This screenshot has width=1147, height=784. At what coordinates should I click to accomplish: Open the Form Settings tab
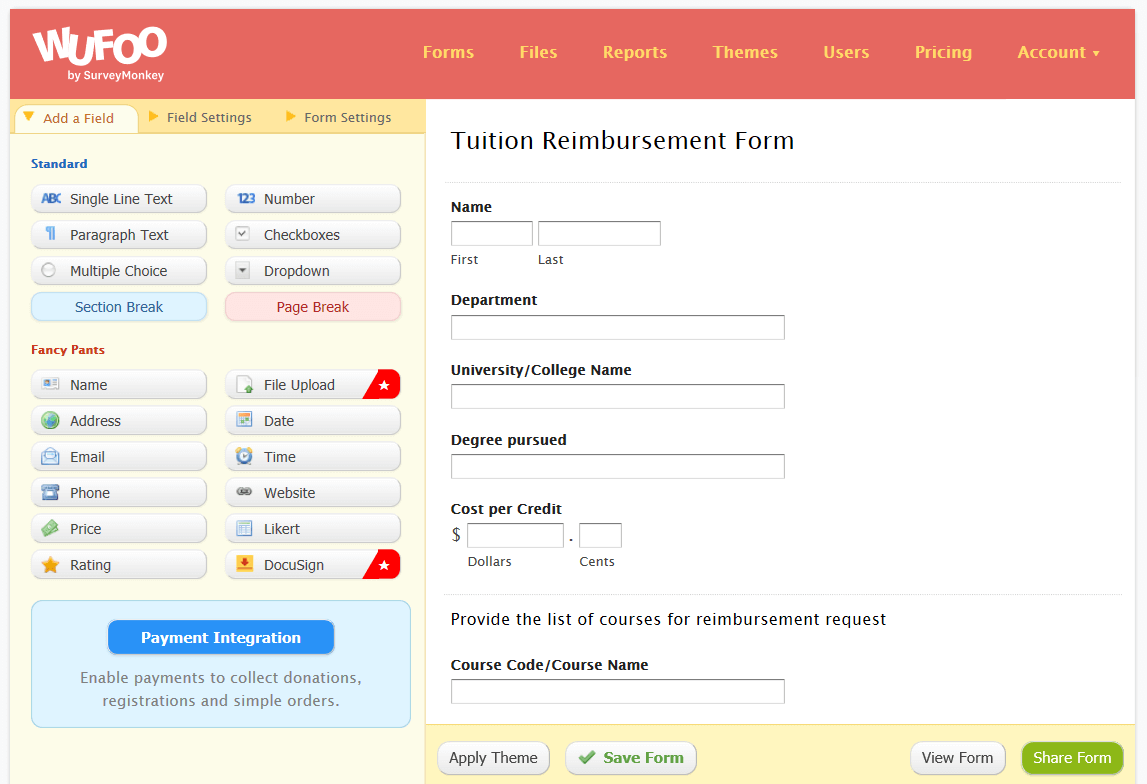[347, 118]
